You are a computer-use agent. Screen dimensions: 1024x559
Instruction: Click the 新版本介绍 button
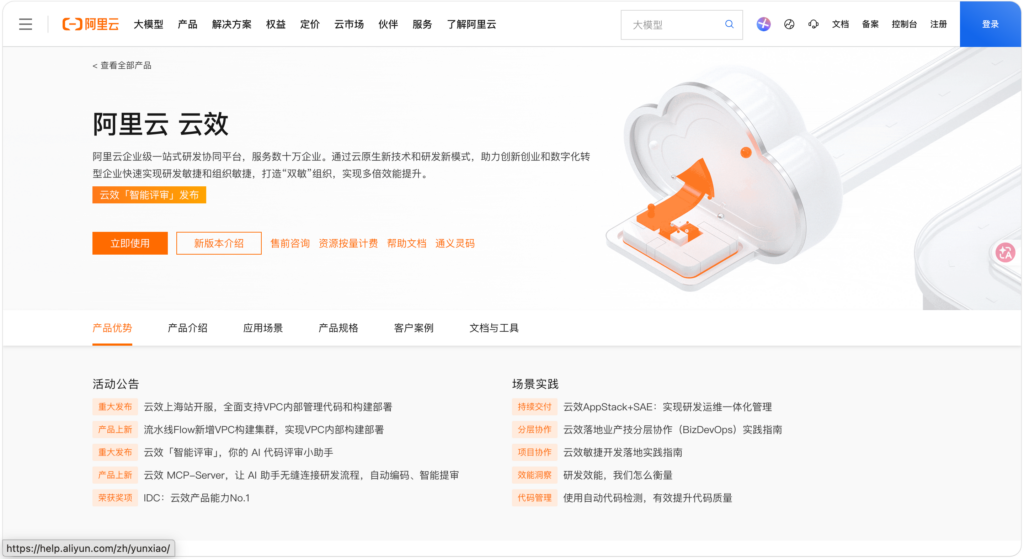(x=219, y=243)
